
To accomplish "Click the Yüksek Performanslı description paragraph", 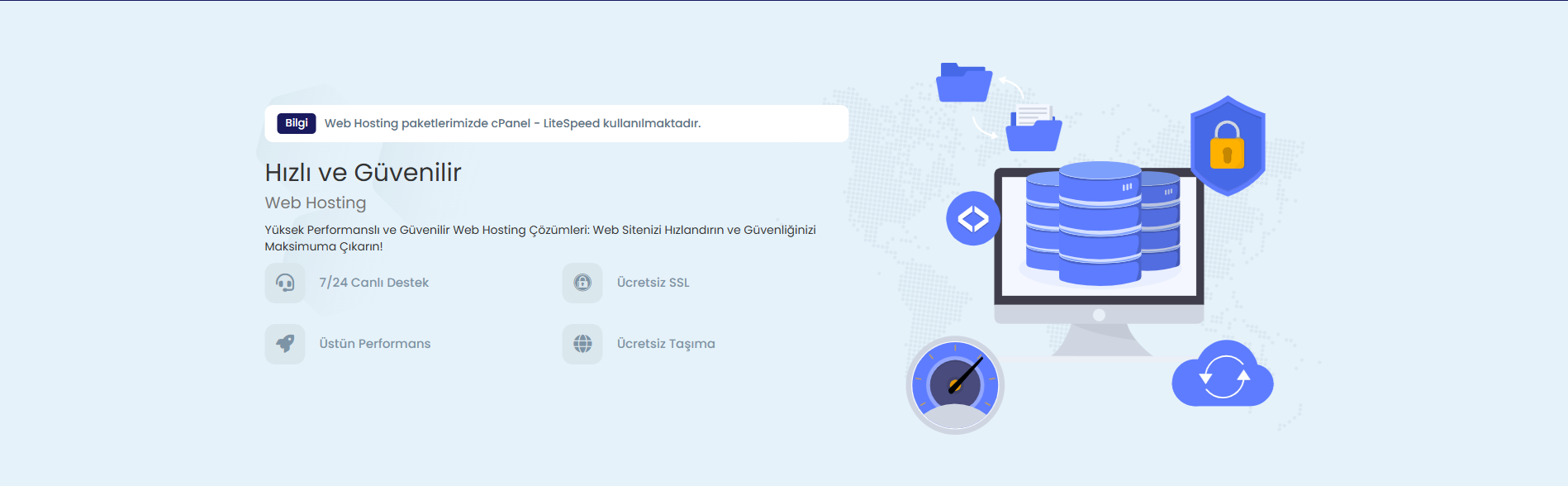I will tap(539, 238).
